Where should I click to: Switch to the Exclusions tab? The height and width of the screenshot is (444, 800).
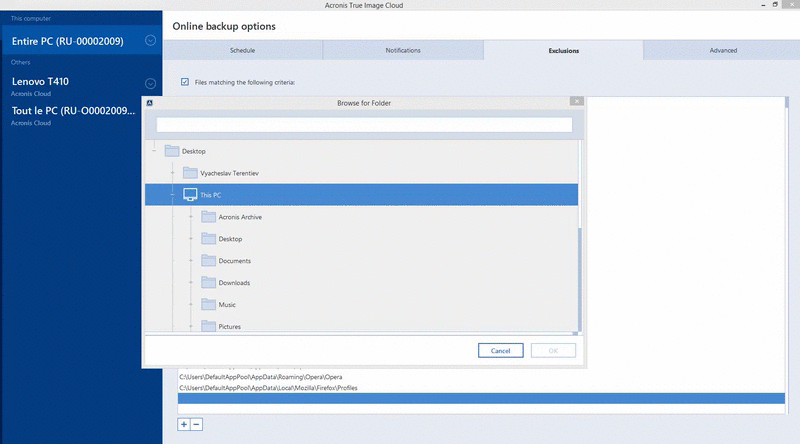(564, 51)
